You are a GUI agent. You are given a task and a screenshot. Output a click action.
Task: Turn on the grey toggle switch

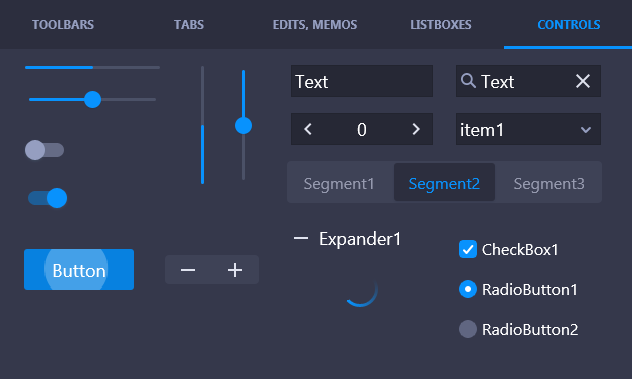pos(44,150)
